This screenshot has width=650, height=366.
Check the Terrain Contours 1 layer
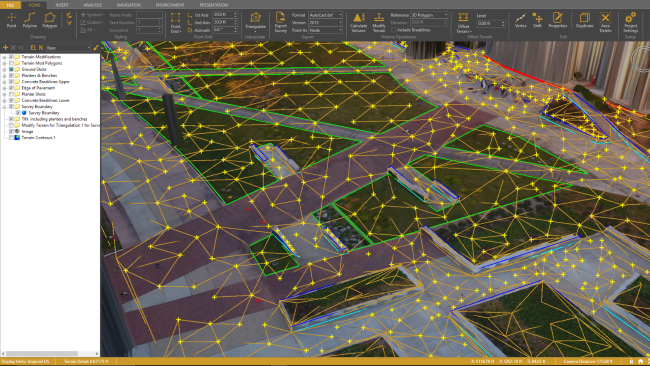click(x=11, y=138)
